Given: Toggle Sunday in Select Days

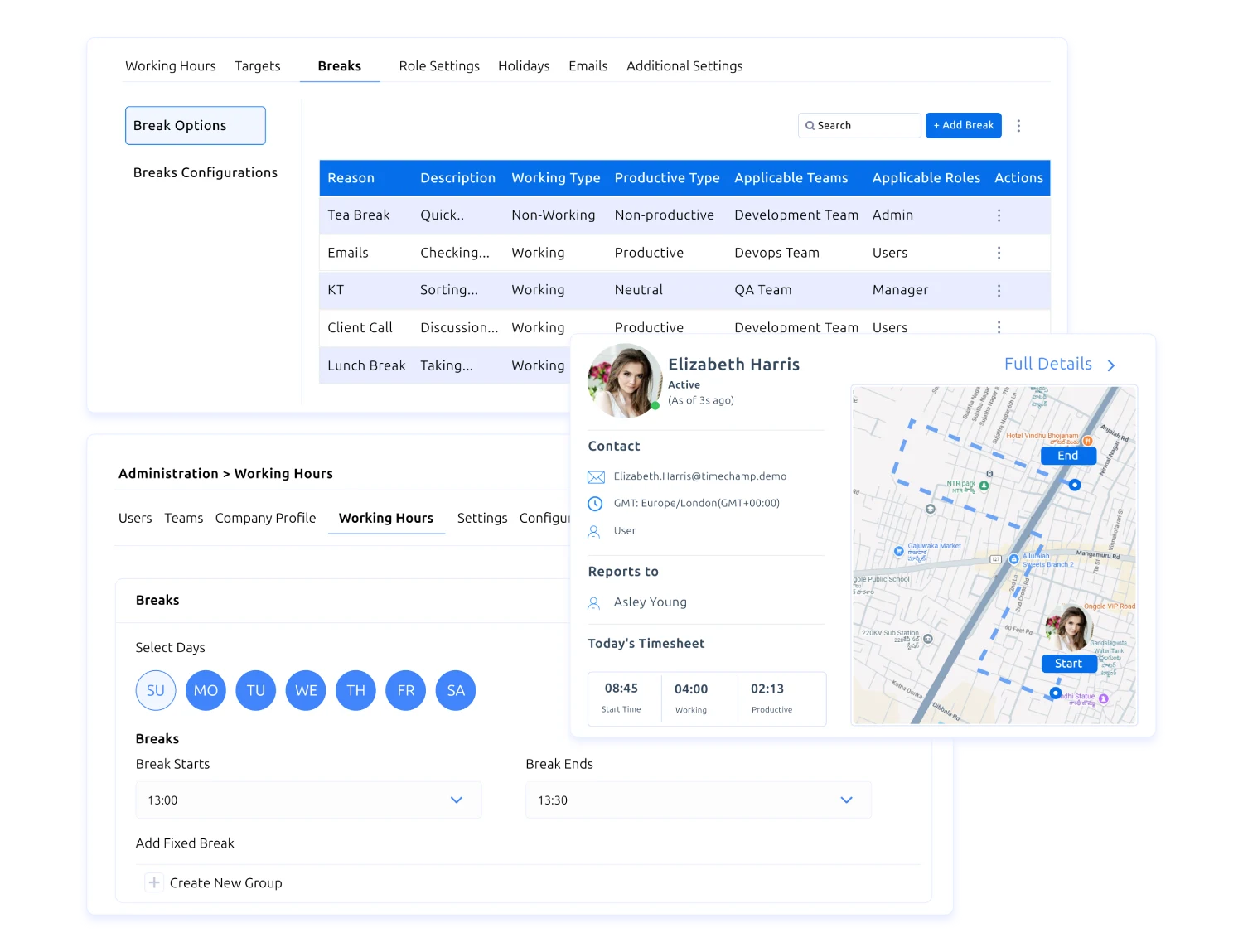Looking at the screenshot, I should point(155,690).
